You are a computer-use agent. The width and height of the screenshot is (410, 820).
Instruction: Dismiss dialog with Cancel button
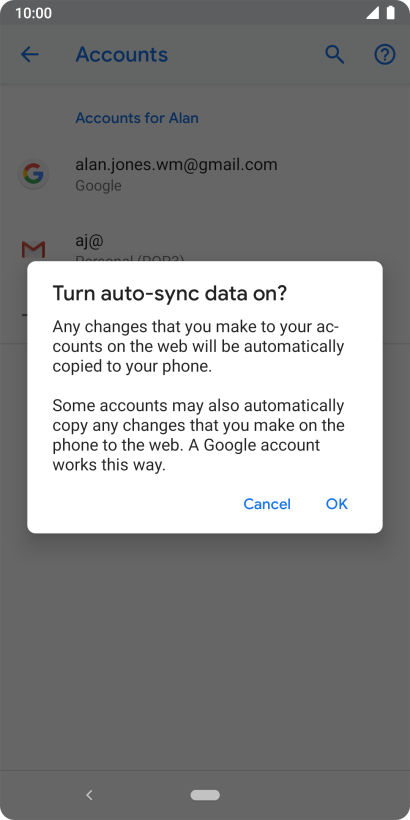tap(267, 504)
